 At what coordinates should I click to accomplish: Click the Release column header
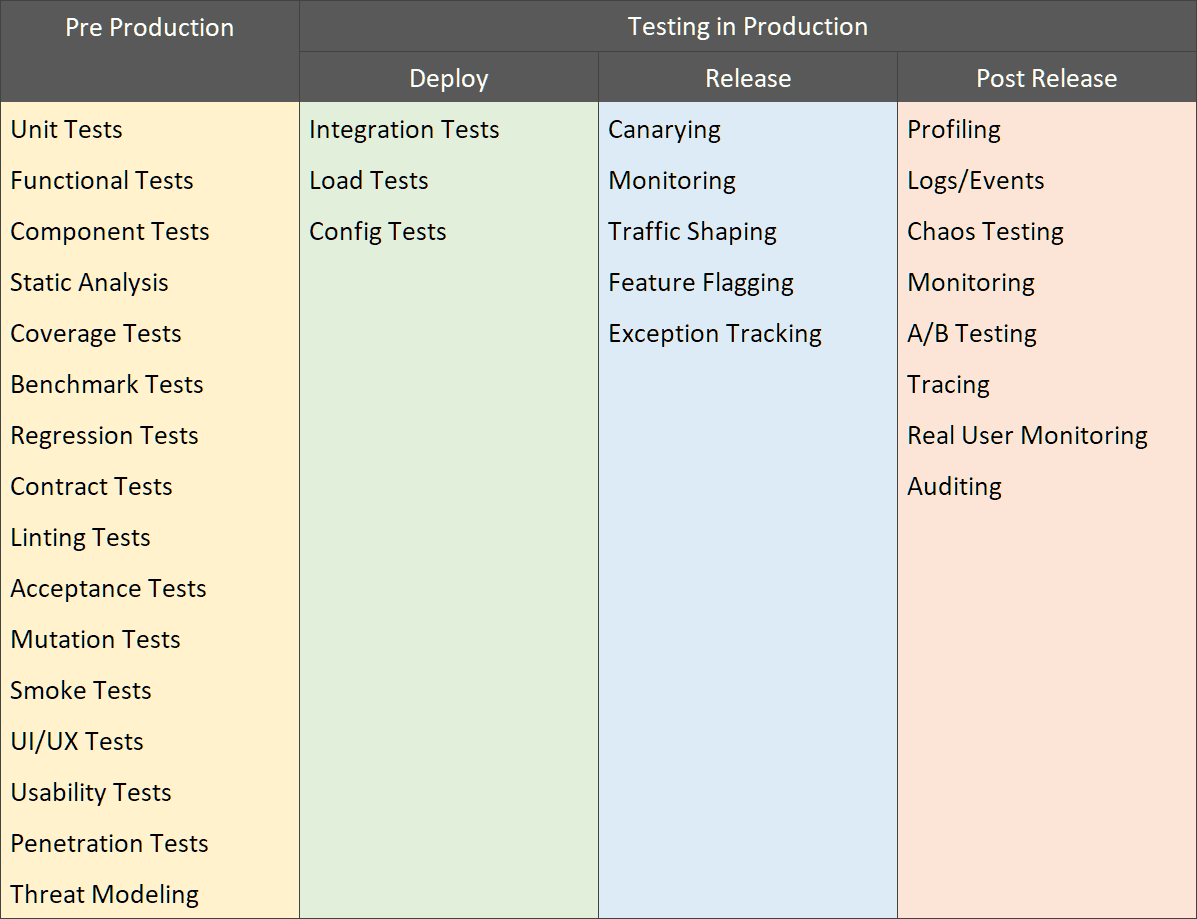pos(747,78)
